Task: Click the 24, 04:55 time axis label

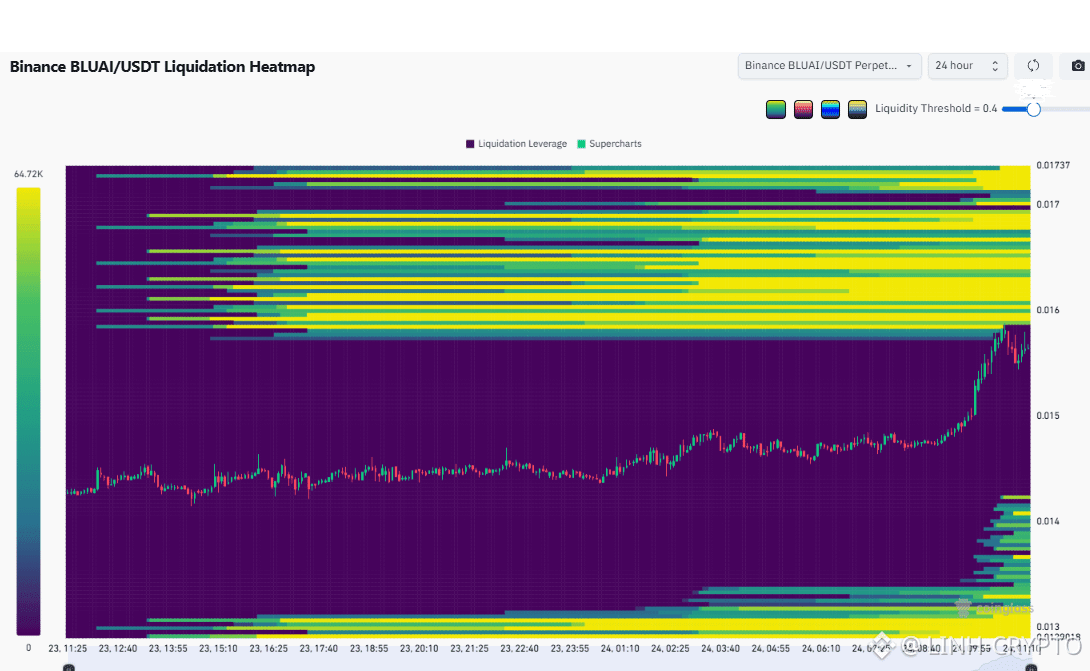Action: click(770, 648)
